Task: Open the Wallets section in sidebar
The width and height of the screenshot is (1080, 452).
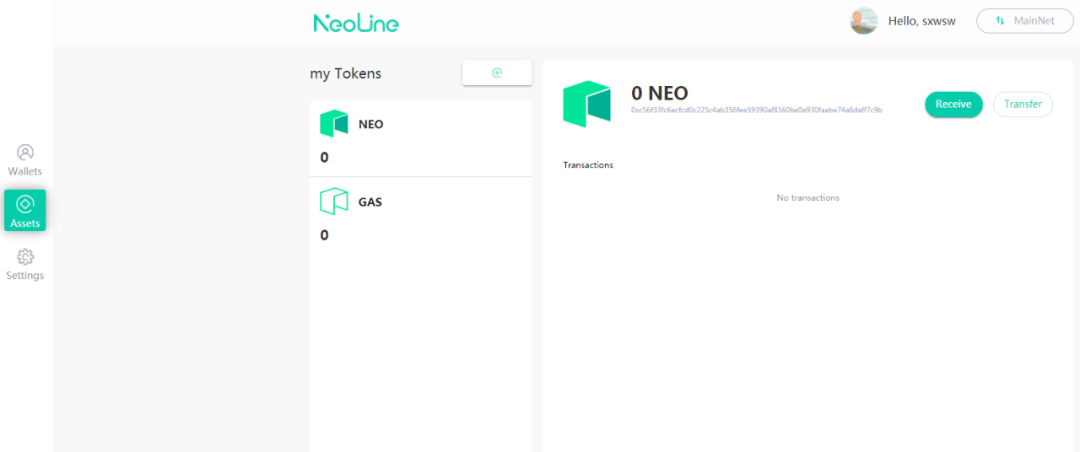Action: (25, 160)
